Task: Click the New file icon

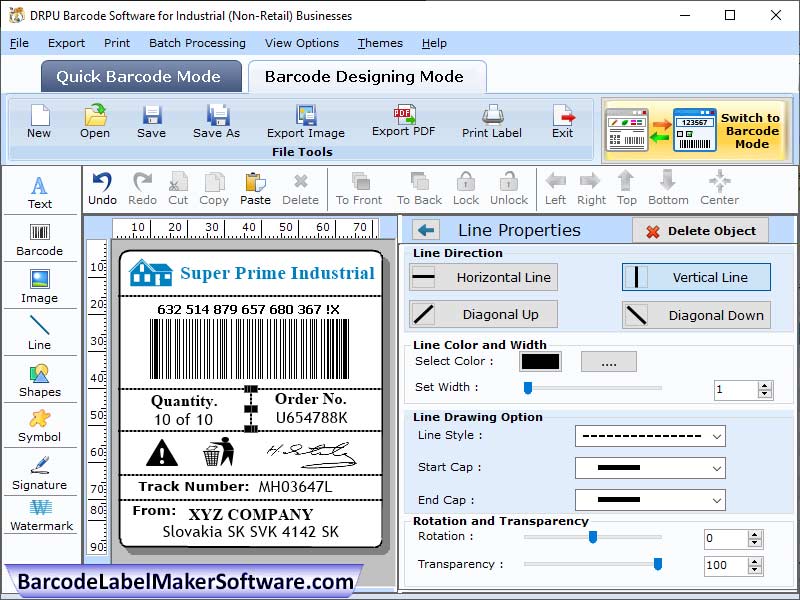Action: pos(39,115)
